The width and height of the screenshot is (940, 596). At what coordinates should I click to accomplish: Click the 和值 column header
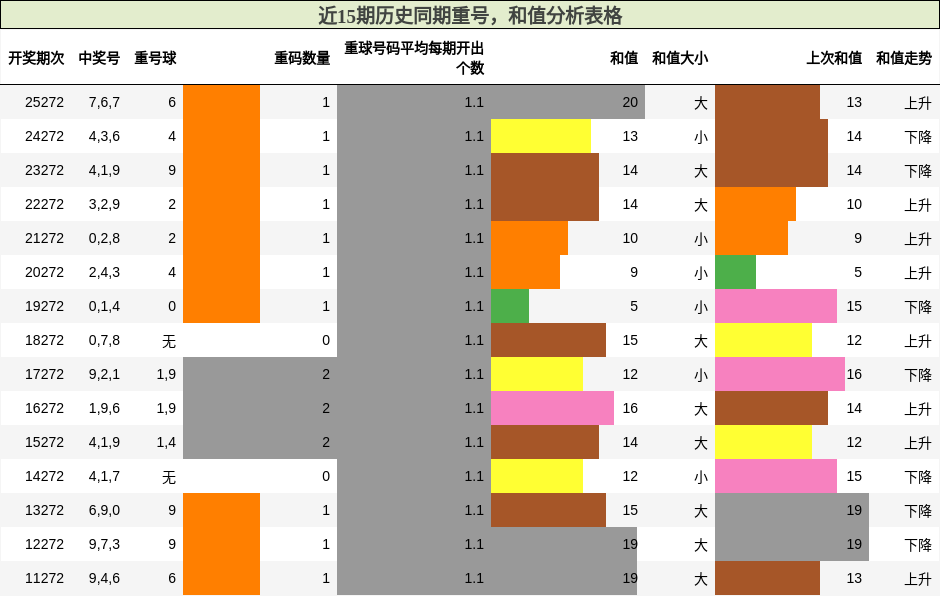(624, 58)
